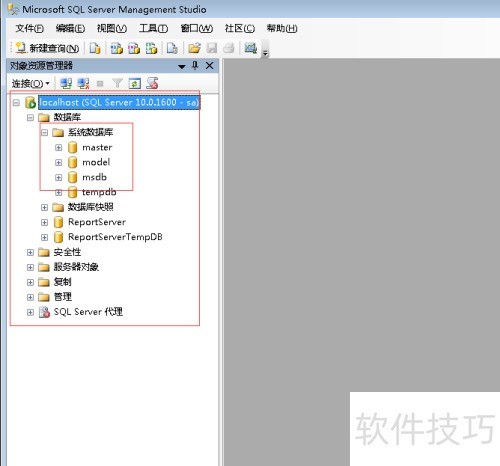Screen dimensions: 500x466
Task: Open the 窗口(W) menu
Action: [197, 28]
